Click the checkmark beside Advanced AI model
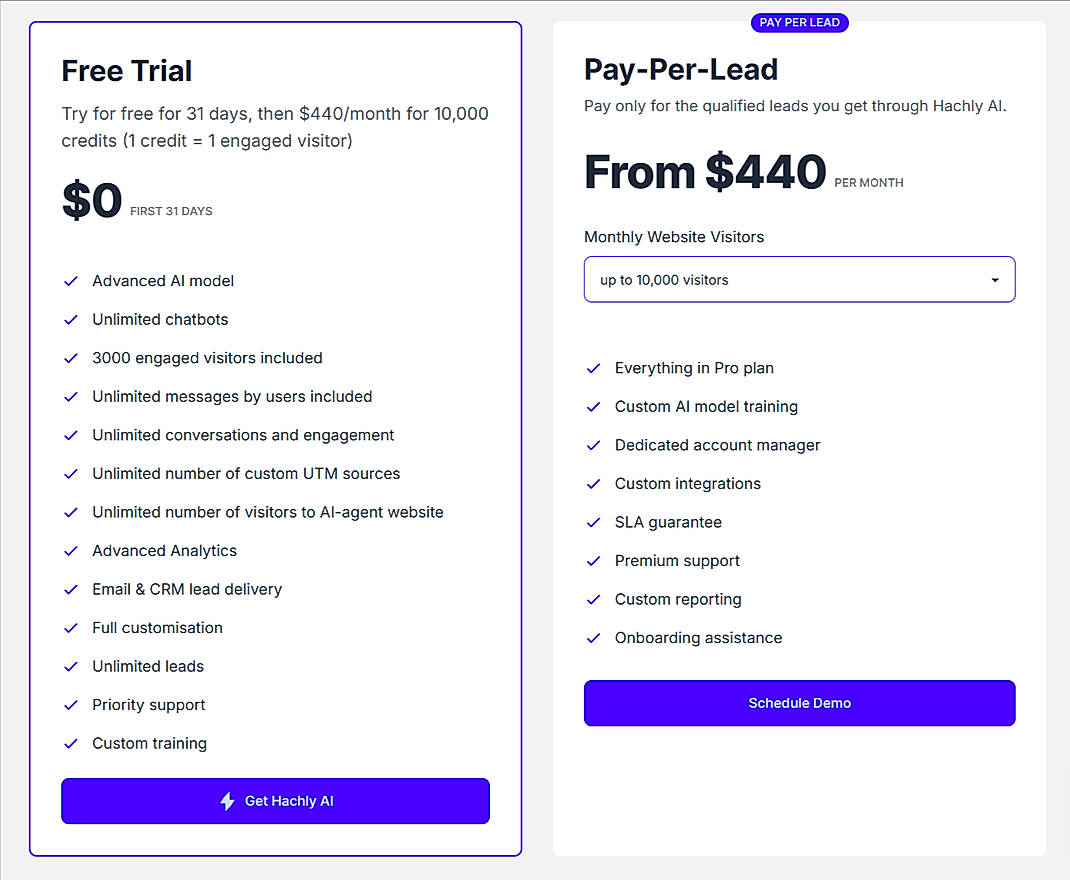The image size is (1070, 880). coord(71,281)
